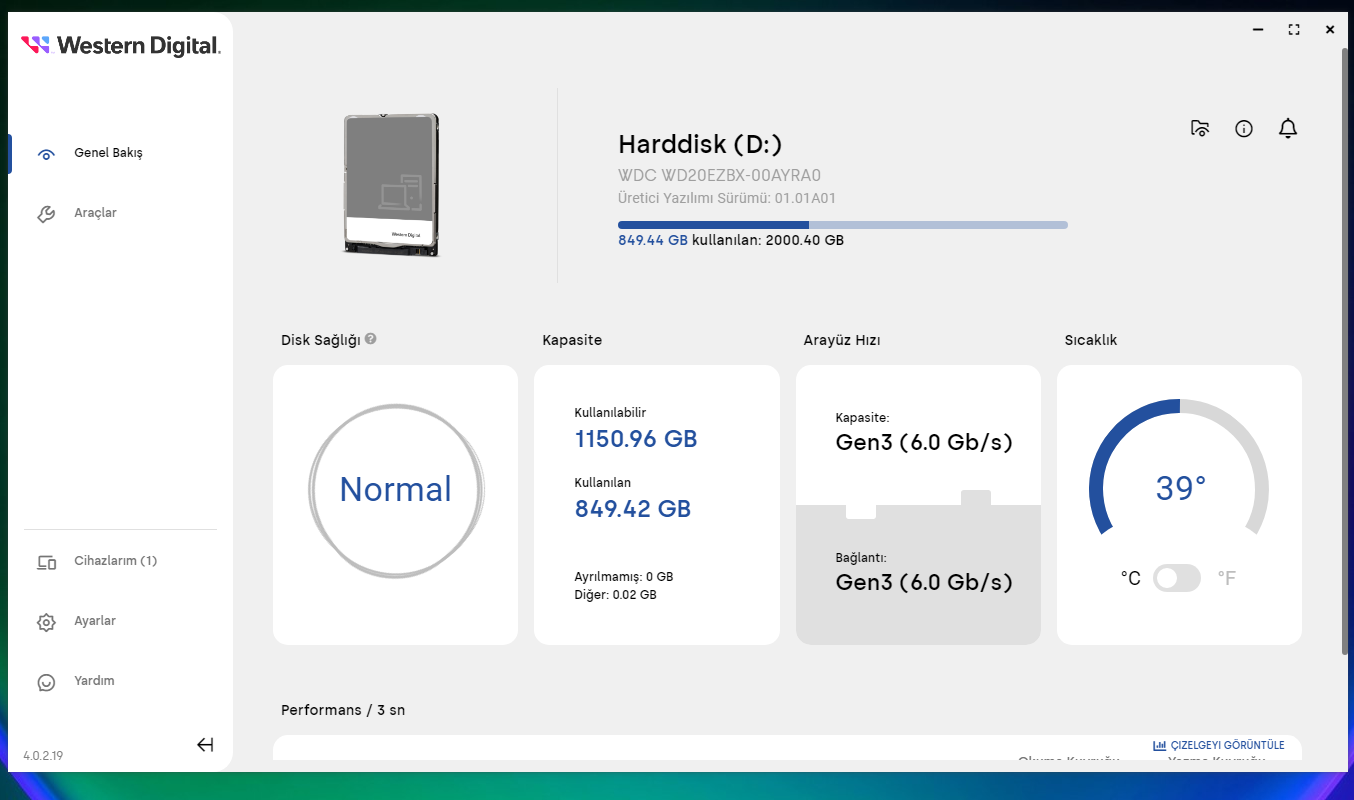Click the Ayarlar gear icon

pos(46,622)
